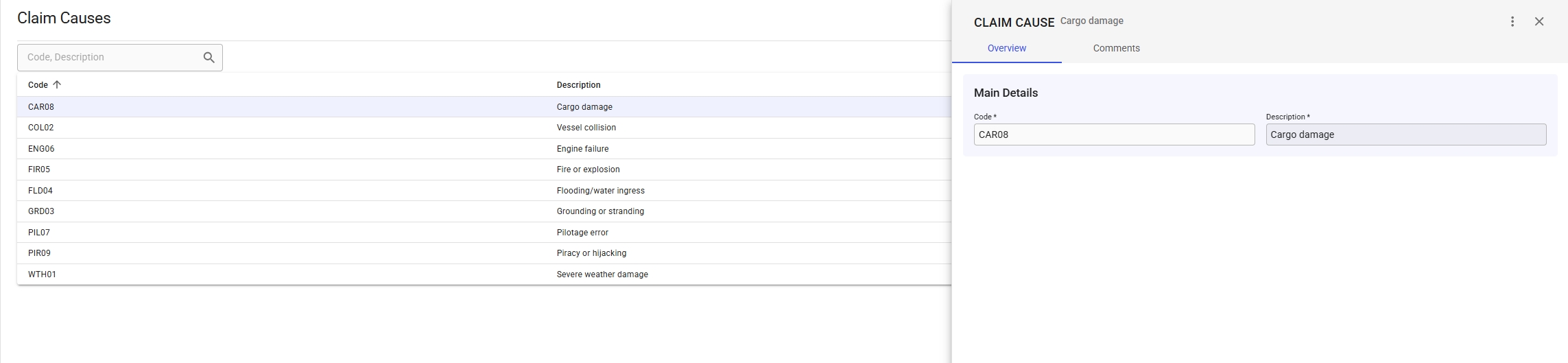The image size is (1568, 363).
Task: Open the FLD04 Flooding/water ingress row
Action: (480, 191)
